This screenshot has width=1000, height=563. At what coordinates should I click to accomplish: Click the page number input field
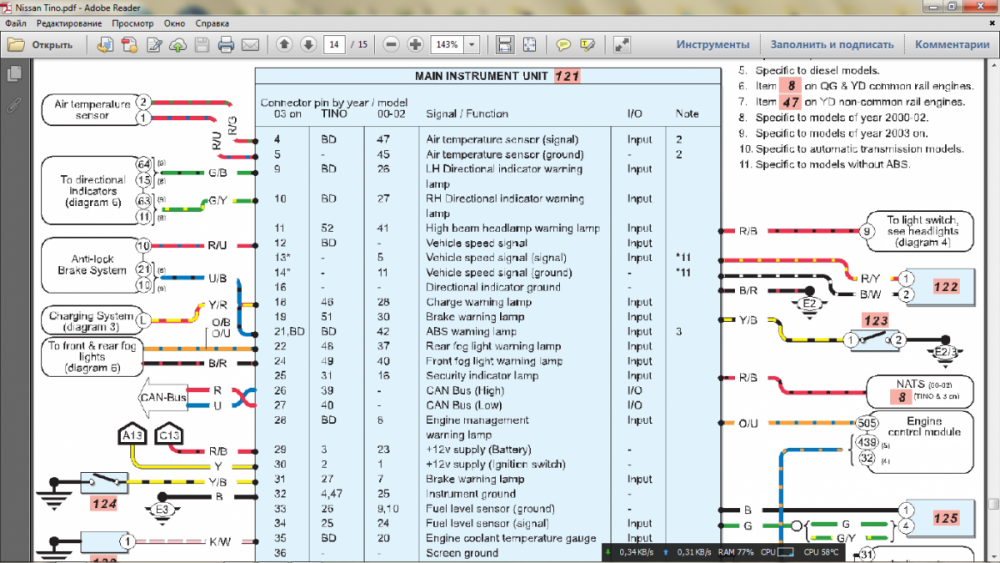[335, 45]
